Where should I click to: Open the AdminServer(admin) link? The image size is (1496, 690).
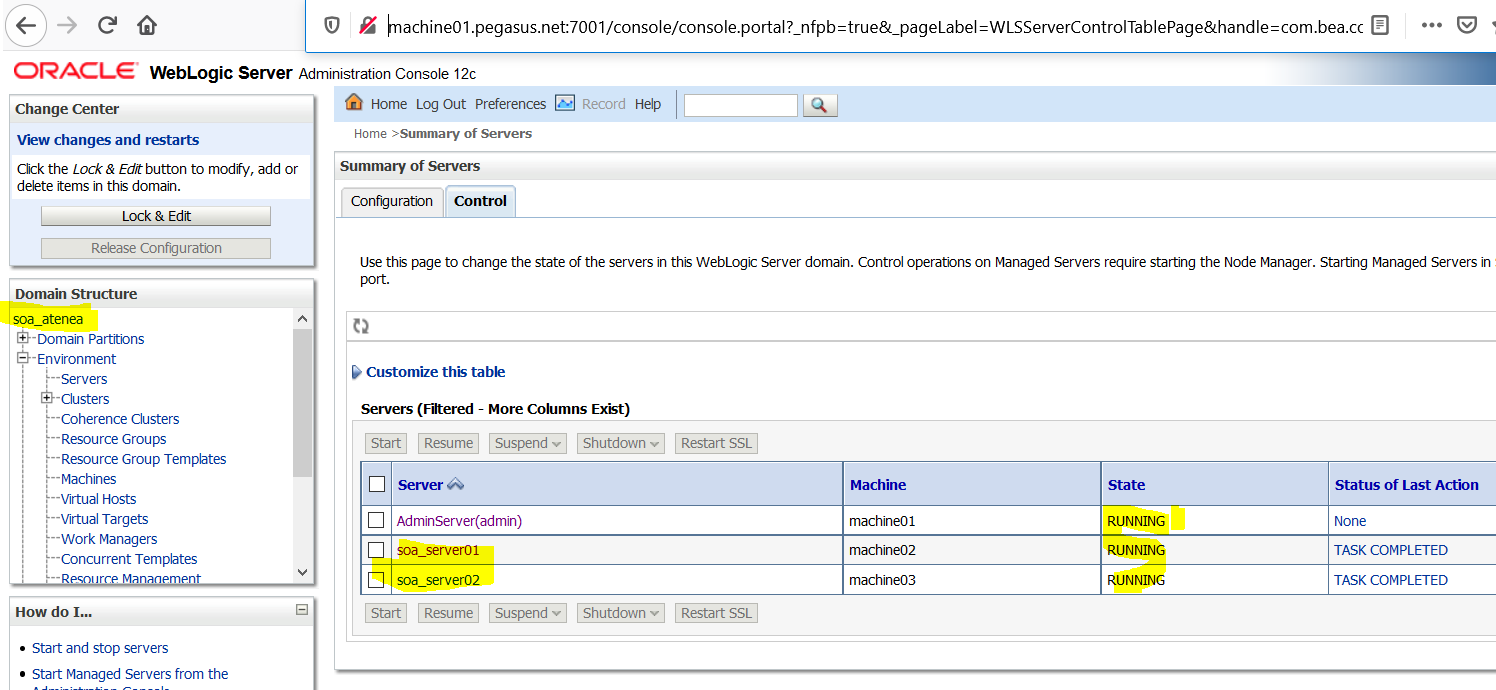459,521
